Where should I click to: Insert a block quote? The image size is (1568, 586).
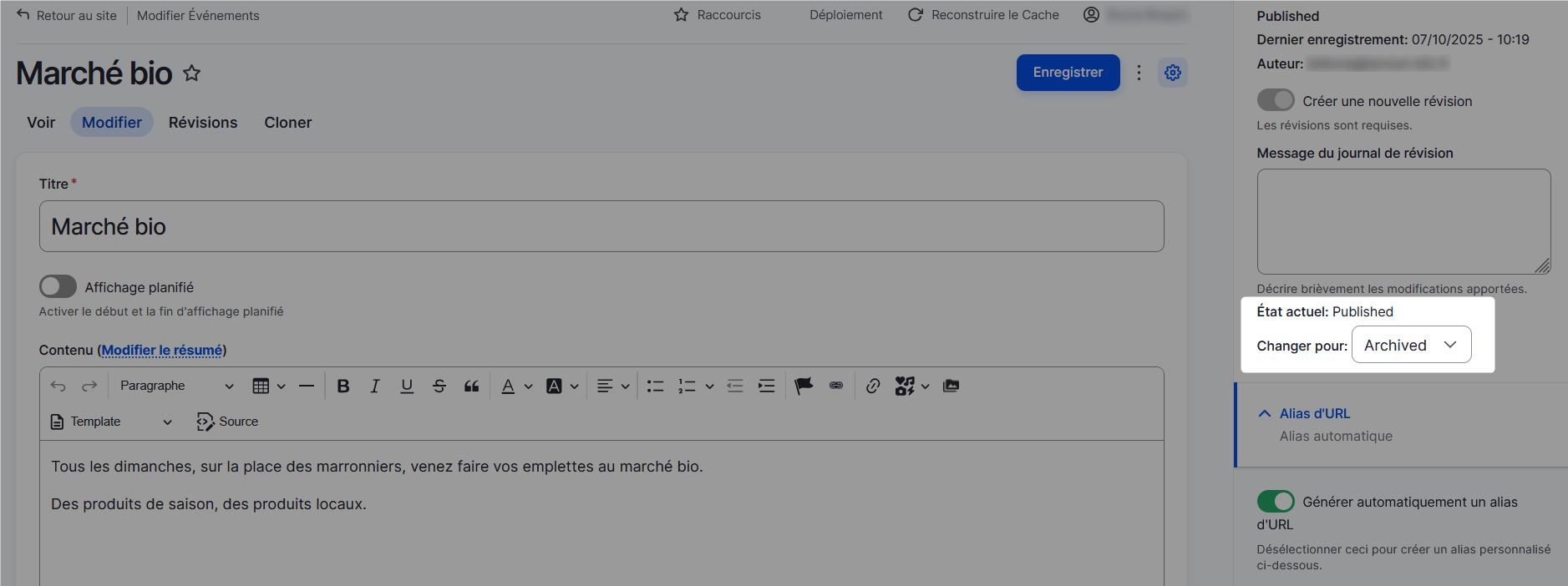point(471,386)
